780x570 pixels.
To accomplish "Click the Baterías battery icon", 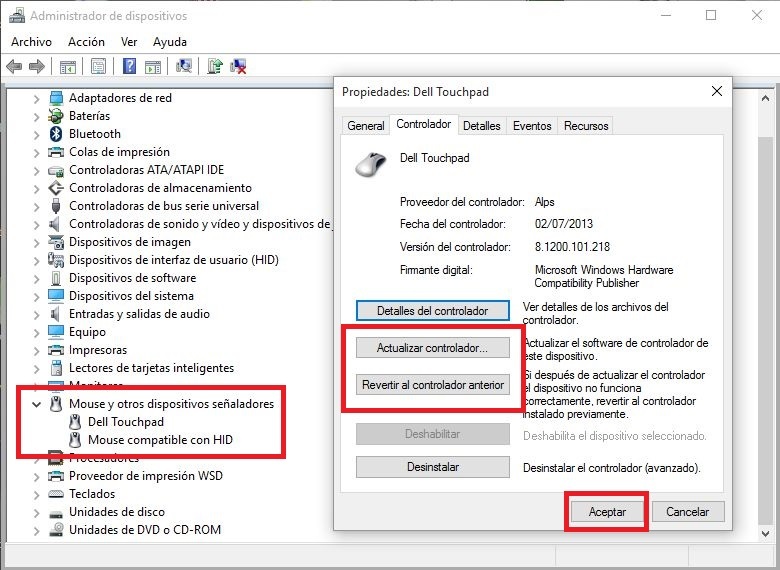I will click(x=56, y=116).
